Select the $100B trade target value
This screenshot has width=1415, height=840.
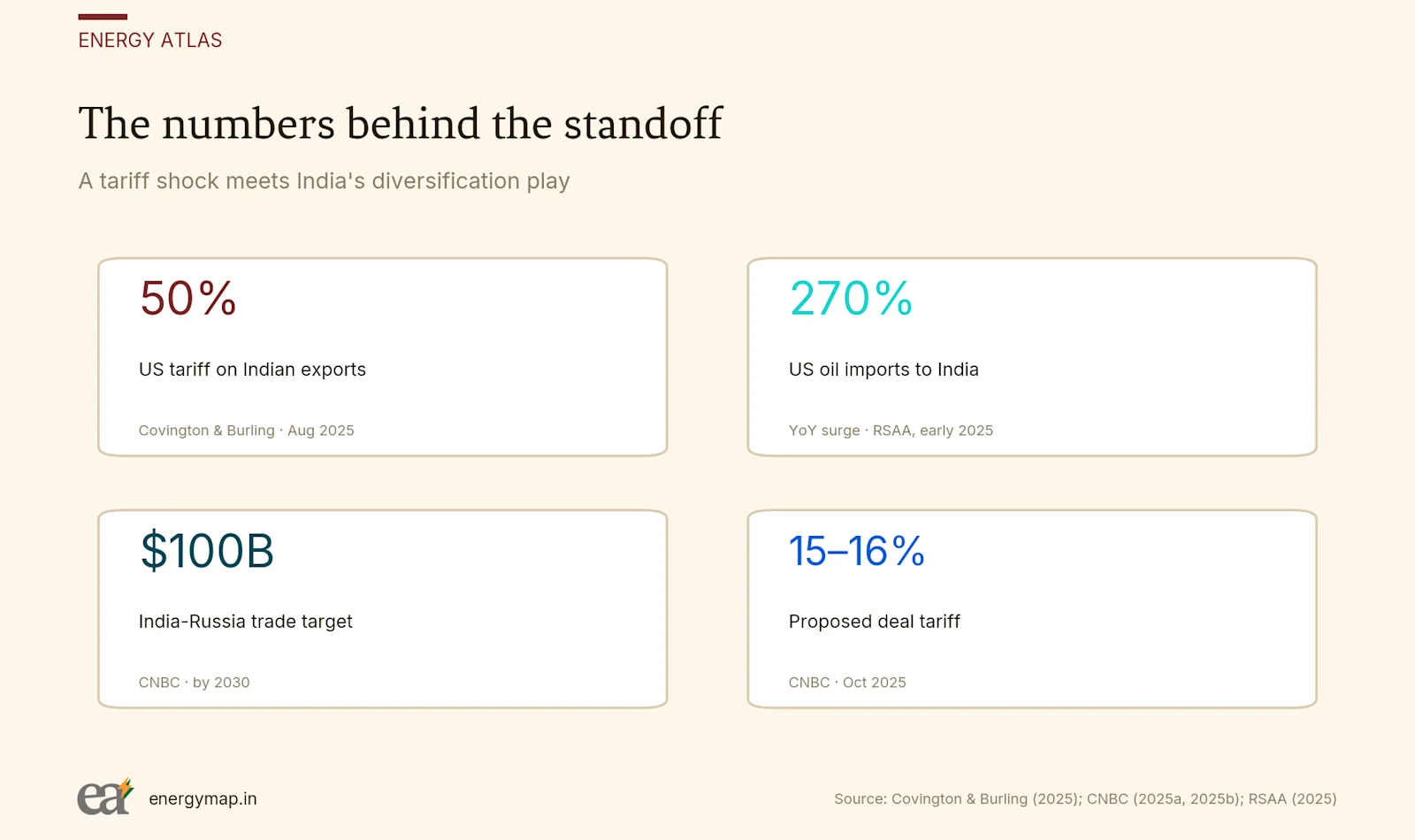tap(207, 551)
